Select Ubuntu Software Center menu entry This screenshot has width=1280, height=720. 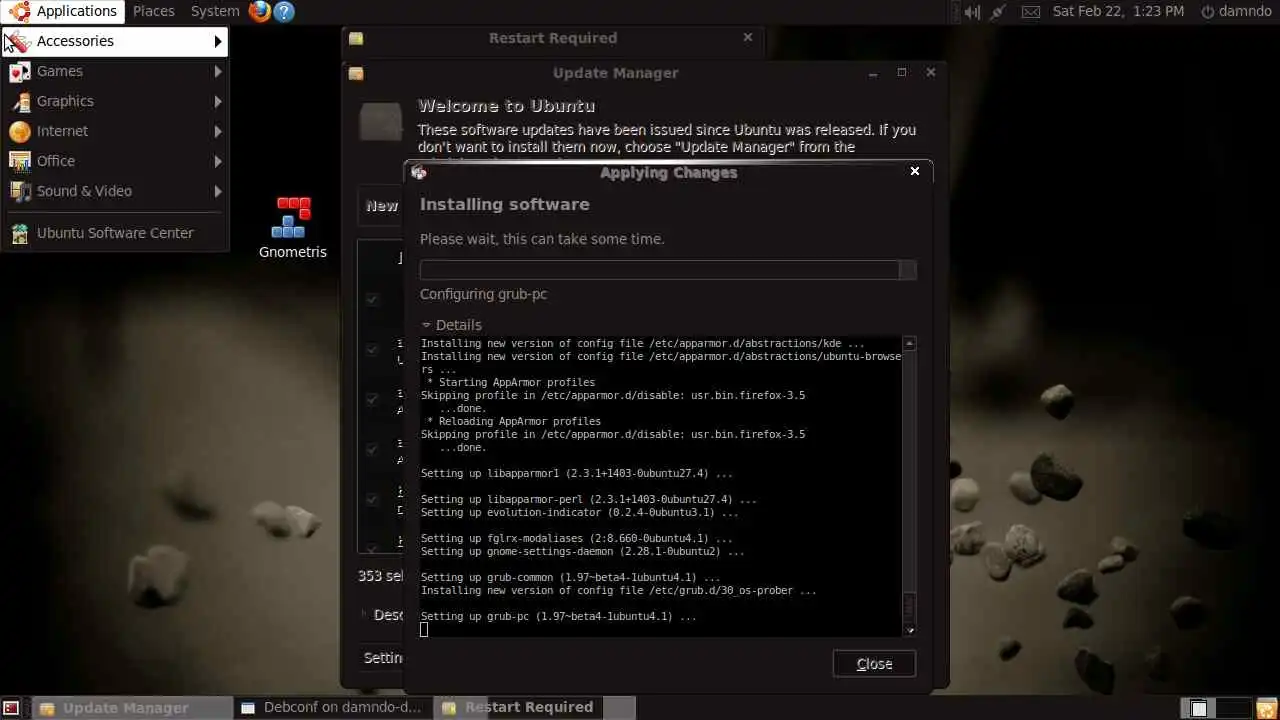pyautogui.click(x=115, y=233)
